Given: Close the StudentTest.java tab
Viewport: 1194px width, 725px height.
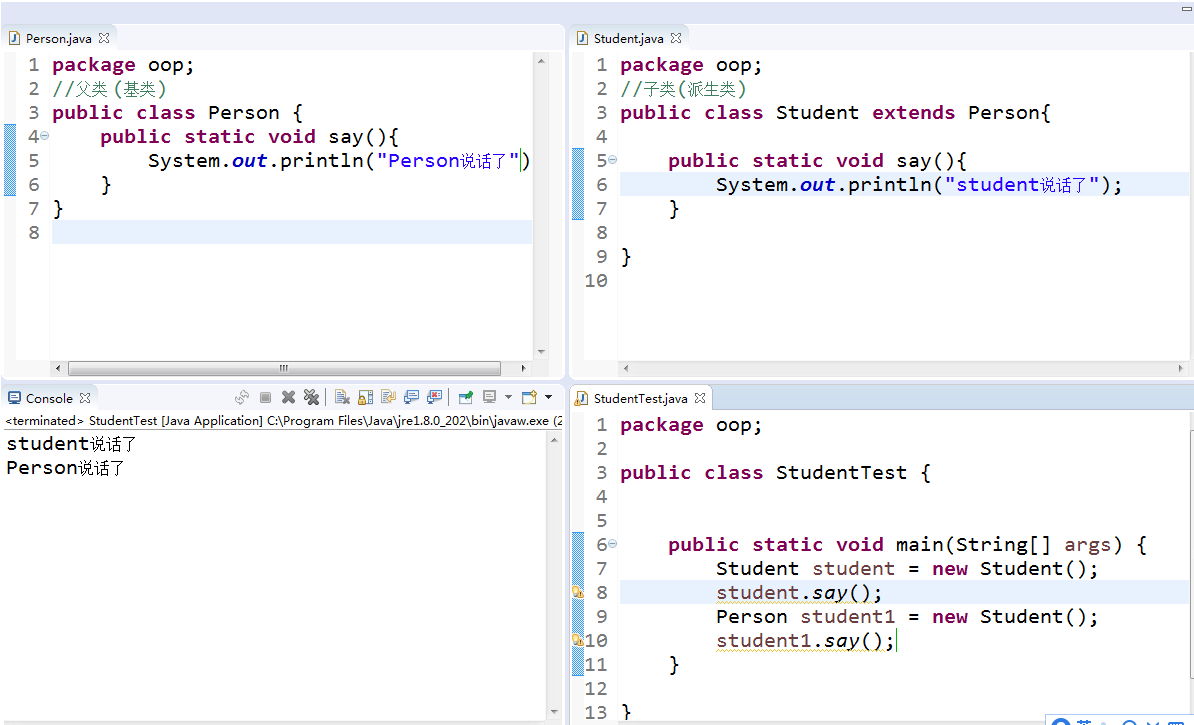Looking at the screenshot, I should coord(700,398).
